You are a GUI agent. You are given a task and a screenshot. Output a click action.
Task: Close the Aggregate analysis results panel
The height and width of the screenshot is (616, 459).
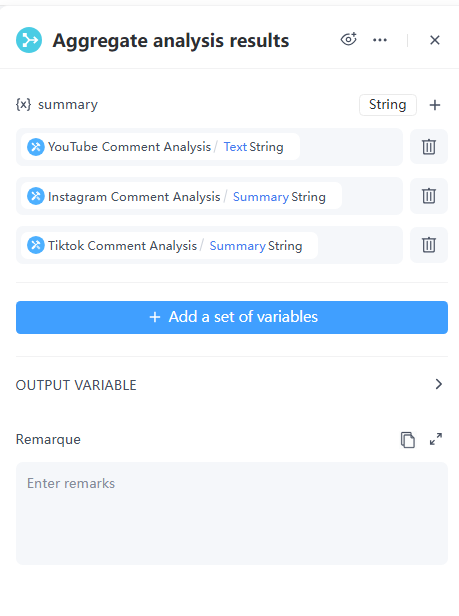click(x=435, y=40)
